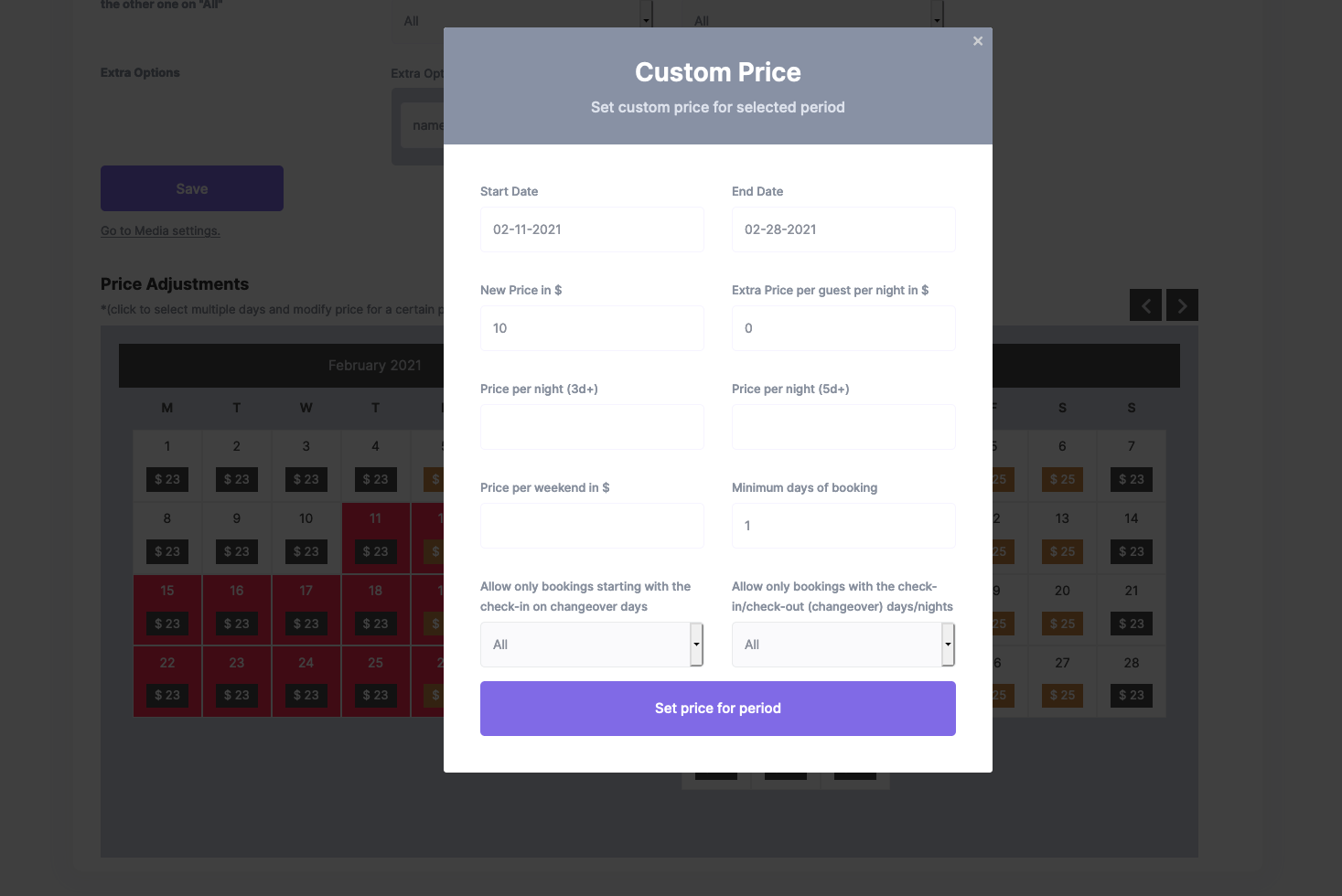
Task: Go to next calendar month arrow
Action: [1182, 305]
